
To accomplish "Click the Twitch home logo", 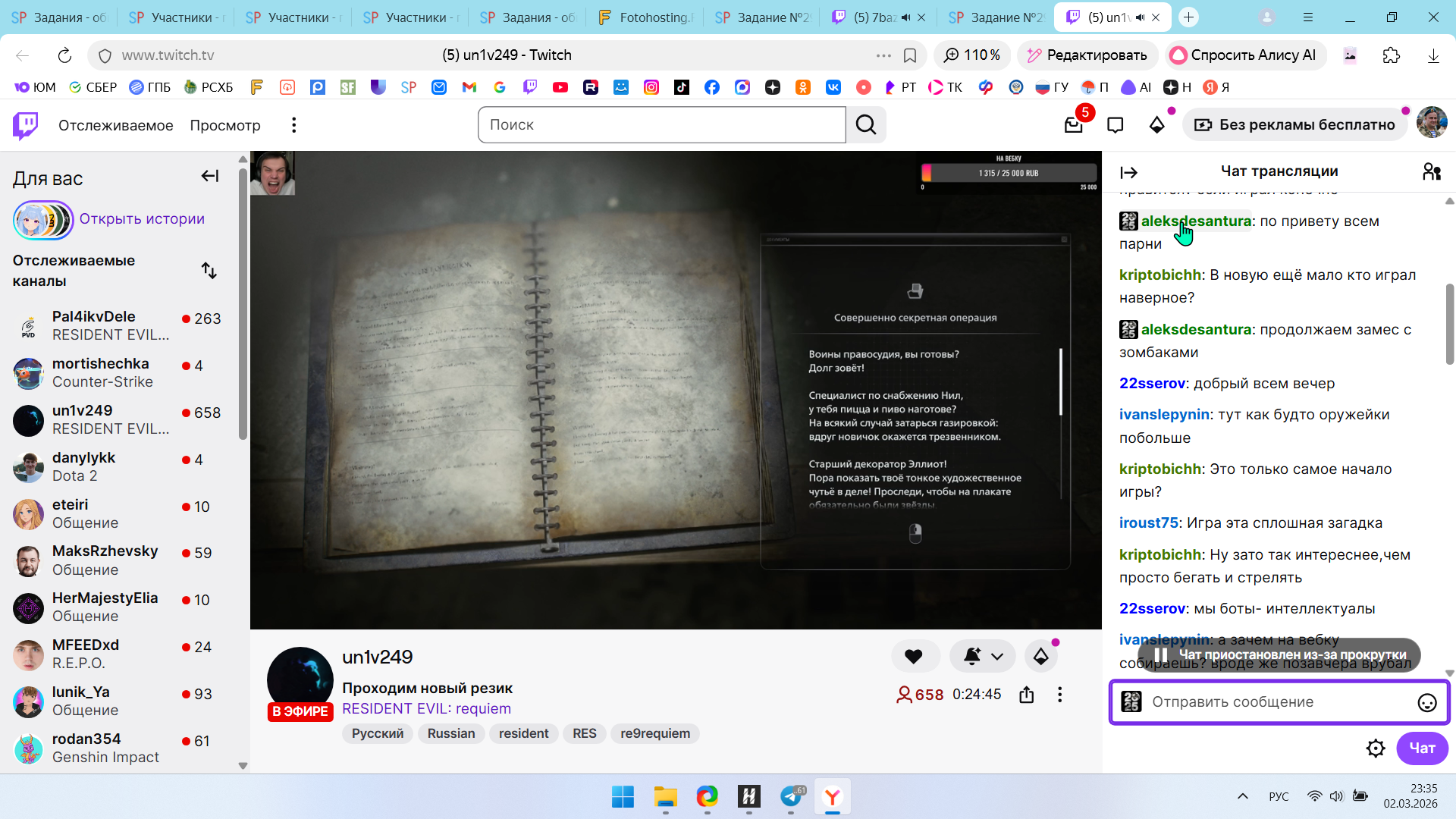I will [25, 125].
